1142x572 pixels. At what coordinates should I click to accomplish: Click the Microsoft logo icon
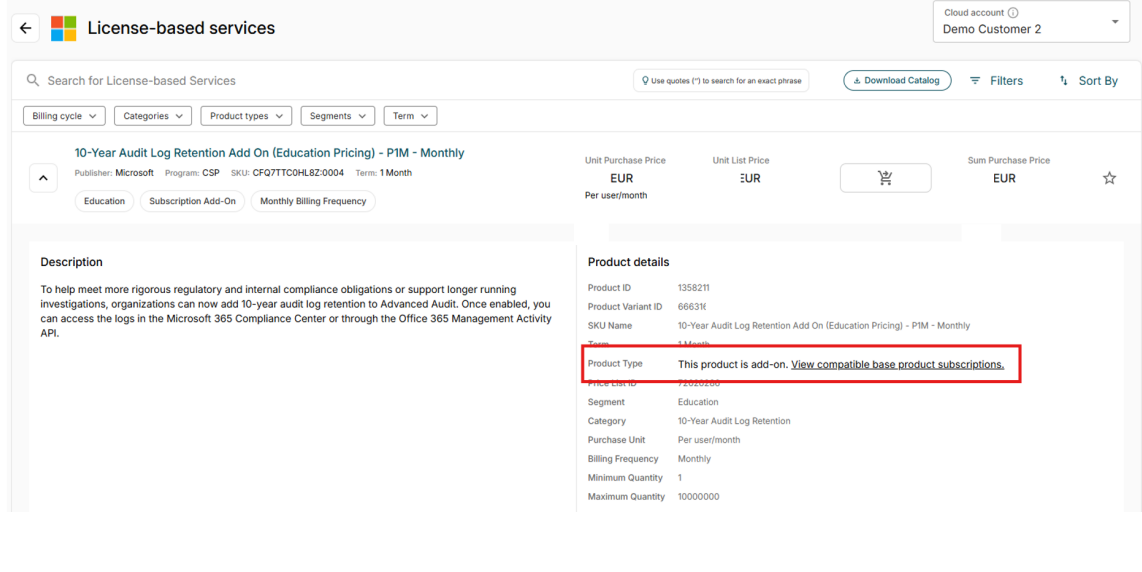pos(63,28)
